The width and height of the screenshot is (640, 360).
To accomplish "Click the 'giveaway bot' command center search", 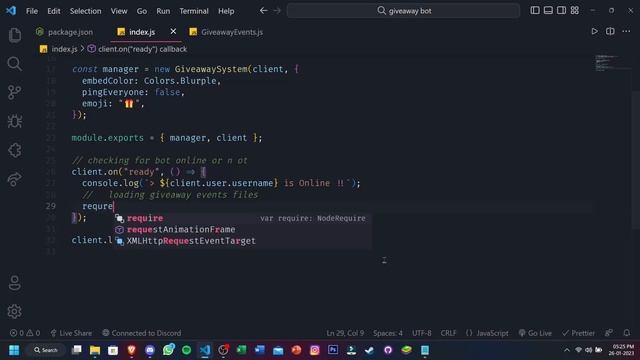I will point(403,11).
